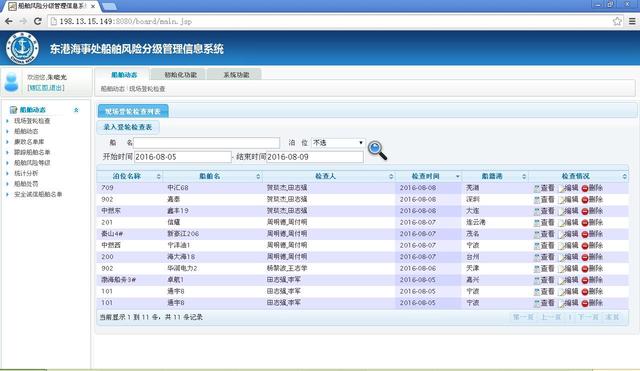Delete the 中汇68 inspection record
Viewport: 640px width, 371px height.
pyautogui.click(x=592, y=188)
